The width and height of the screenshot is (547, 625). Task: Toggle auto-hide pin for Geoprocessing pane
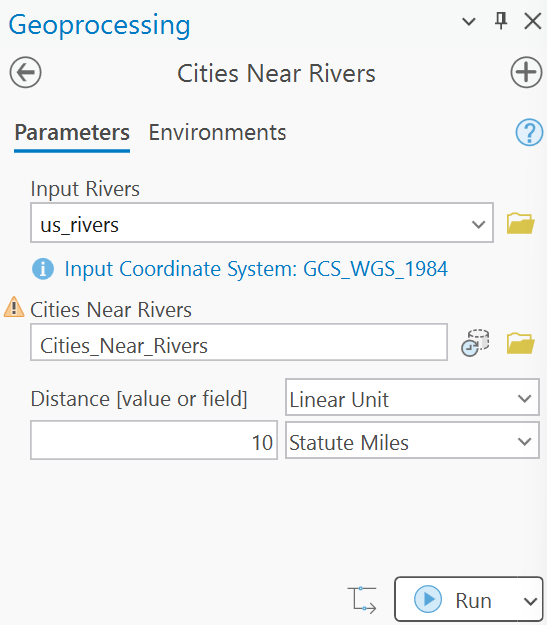[x=501, y=21]
